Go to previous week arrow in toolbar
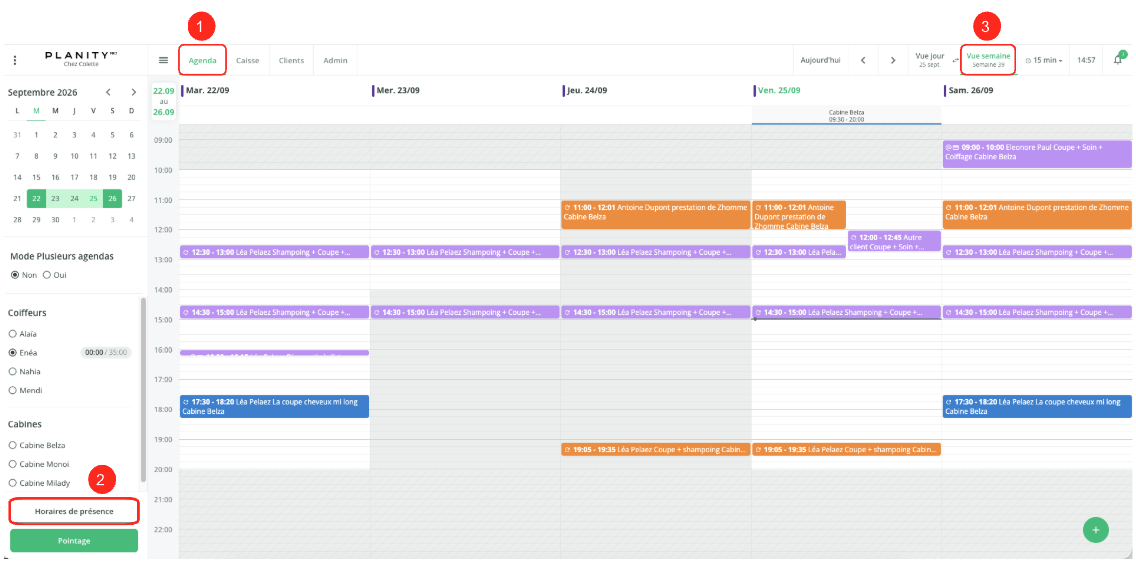 (x=863, y=60)
